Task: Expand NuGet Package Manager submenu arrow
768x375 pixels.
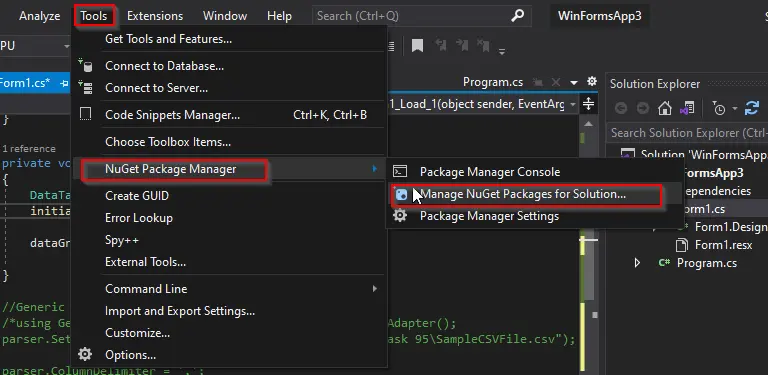Action: pos(375,169)
